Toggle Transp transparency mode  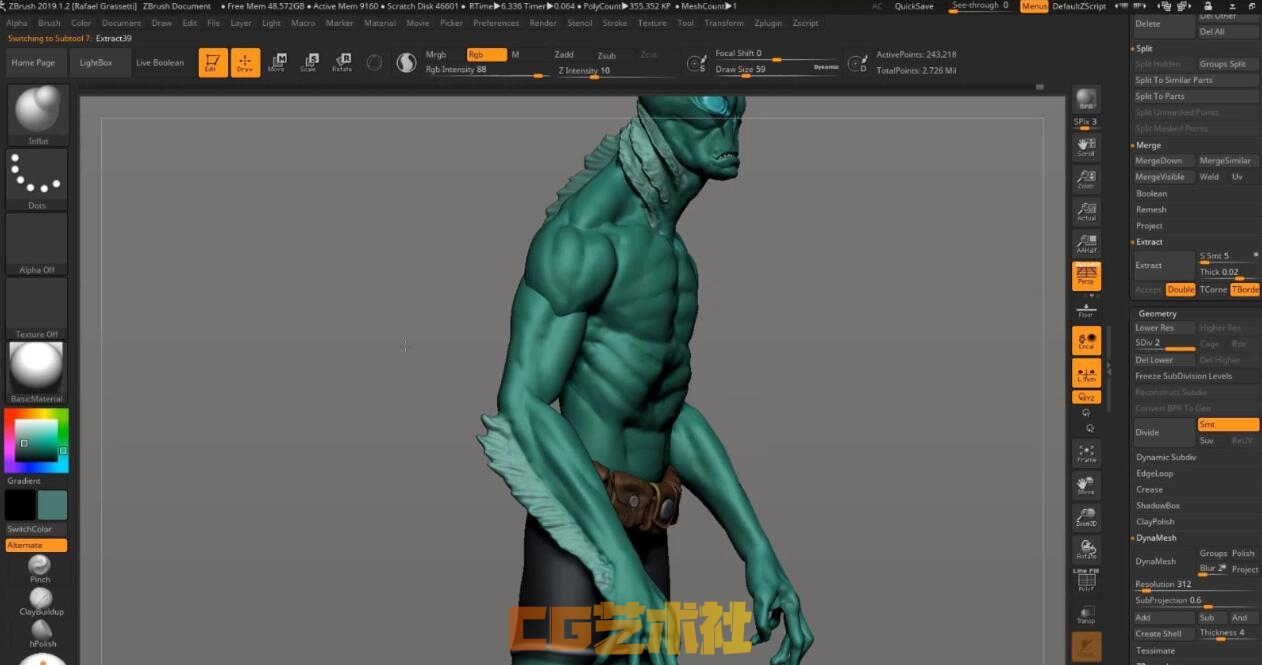[x=1086, y=614]
